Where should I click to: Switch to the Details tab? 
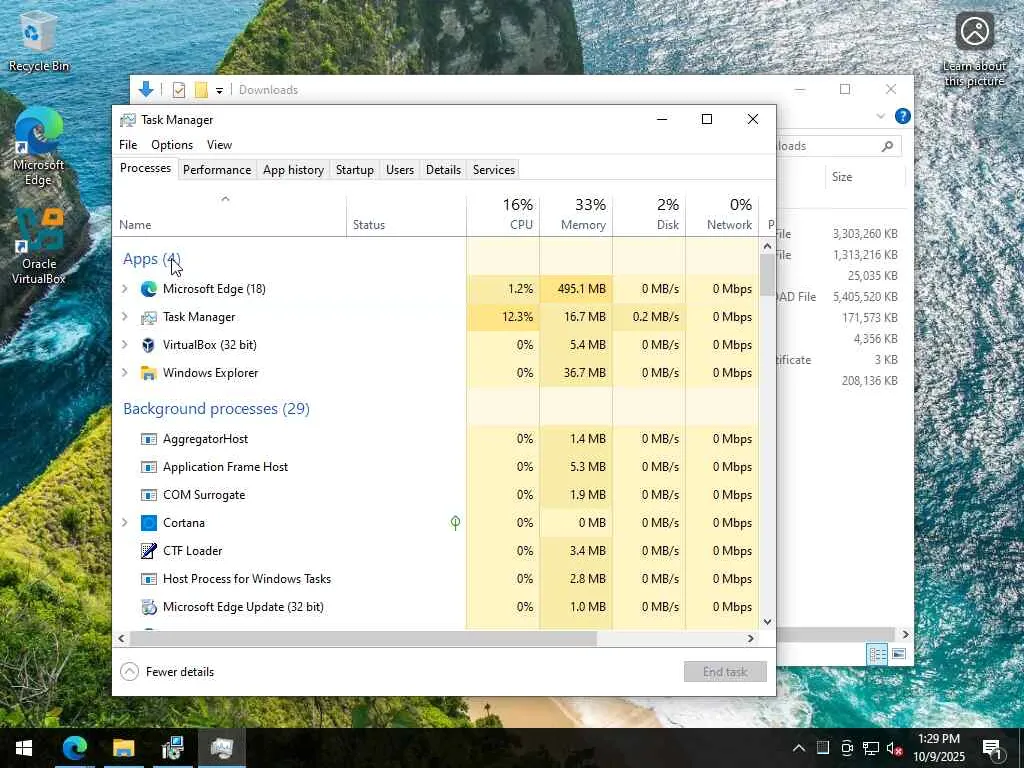coord(443,170)
